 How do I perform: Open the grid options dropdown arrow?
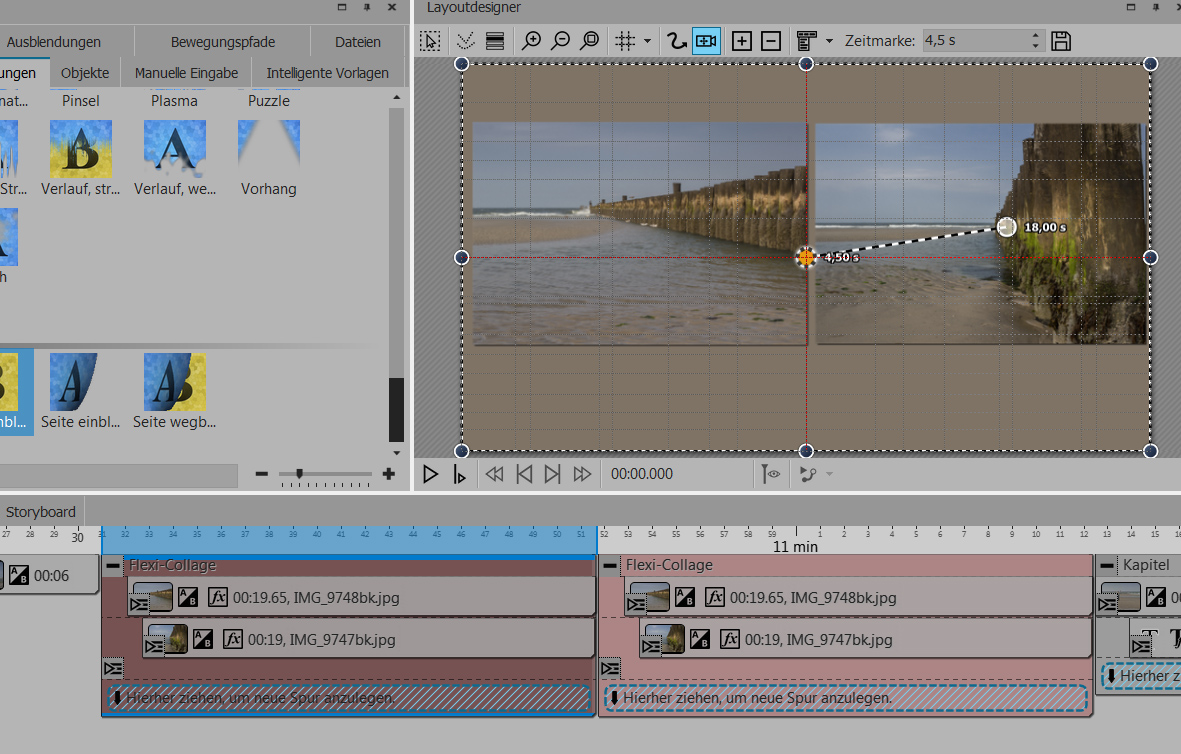click(x=647, y=41)
